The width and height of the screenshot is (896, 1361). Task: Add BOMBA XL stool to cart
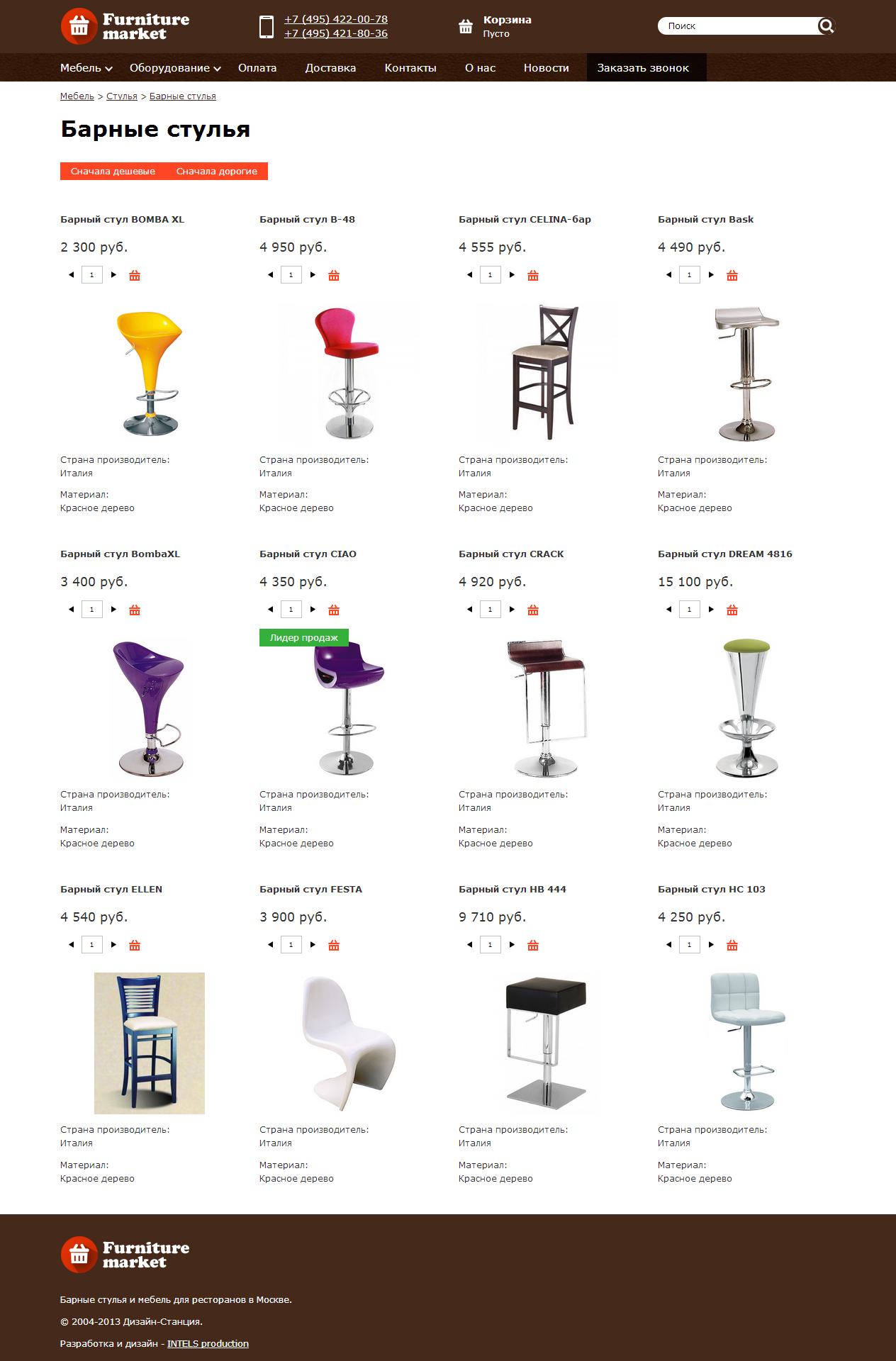tap(135, 275)
